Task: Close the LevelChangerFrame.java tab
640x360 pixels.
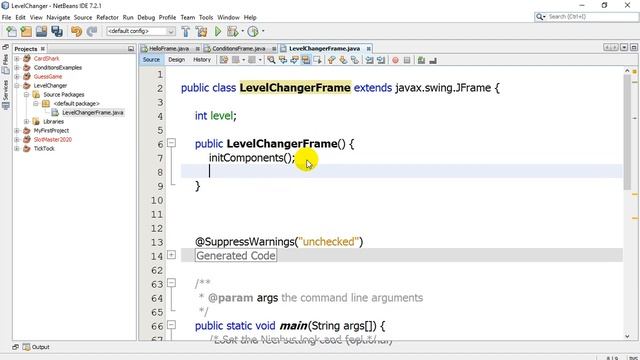Action: pyautogui.click(x=369, y=49)
